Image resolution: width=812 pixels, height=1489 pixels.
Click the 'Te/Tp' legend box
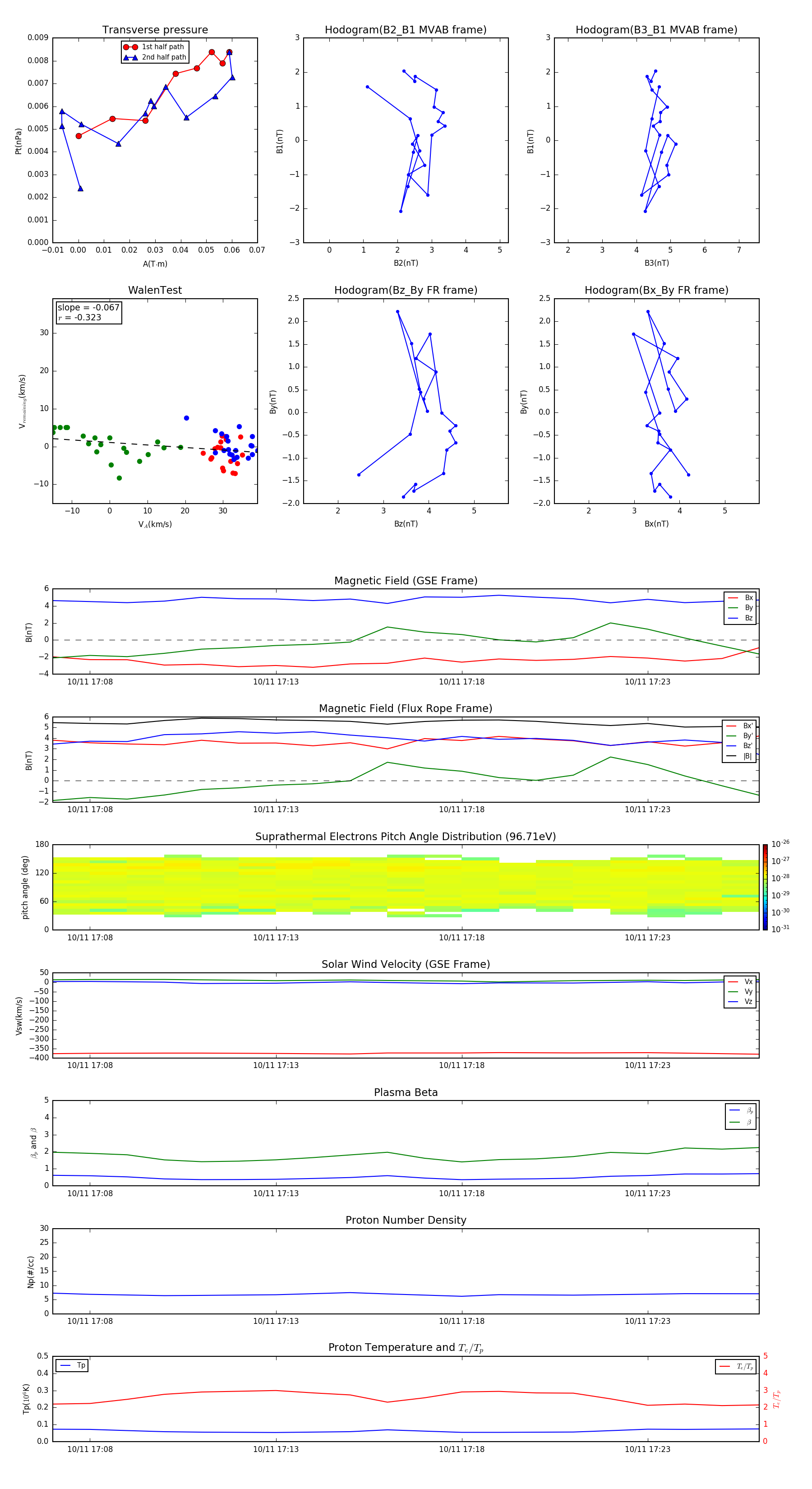[x=736, y=1366]
